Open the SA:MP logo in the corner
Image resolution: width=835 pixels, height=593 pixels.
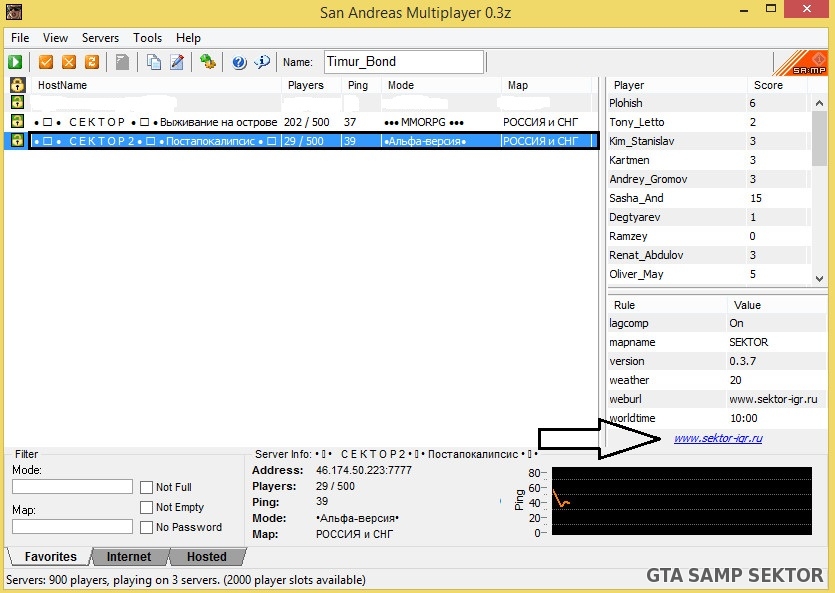click(x=802, y=62)
